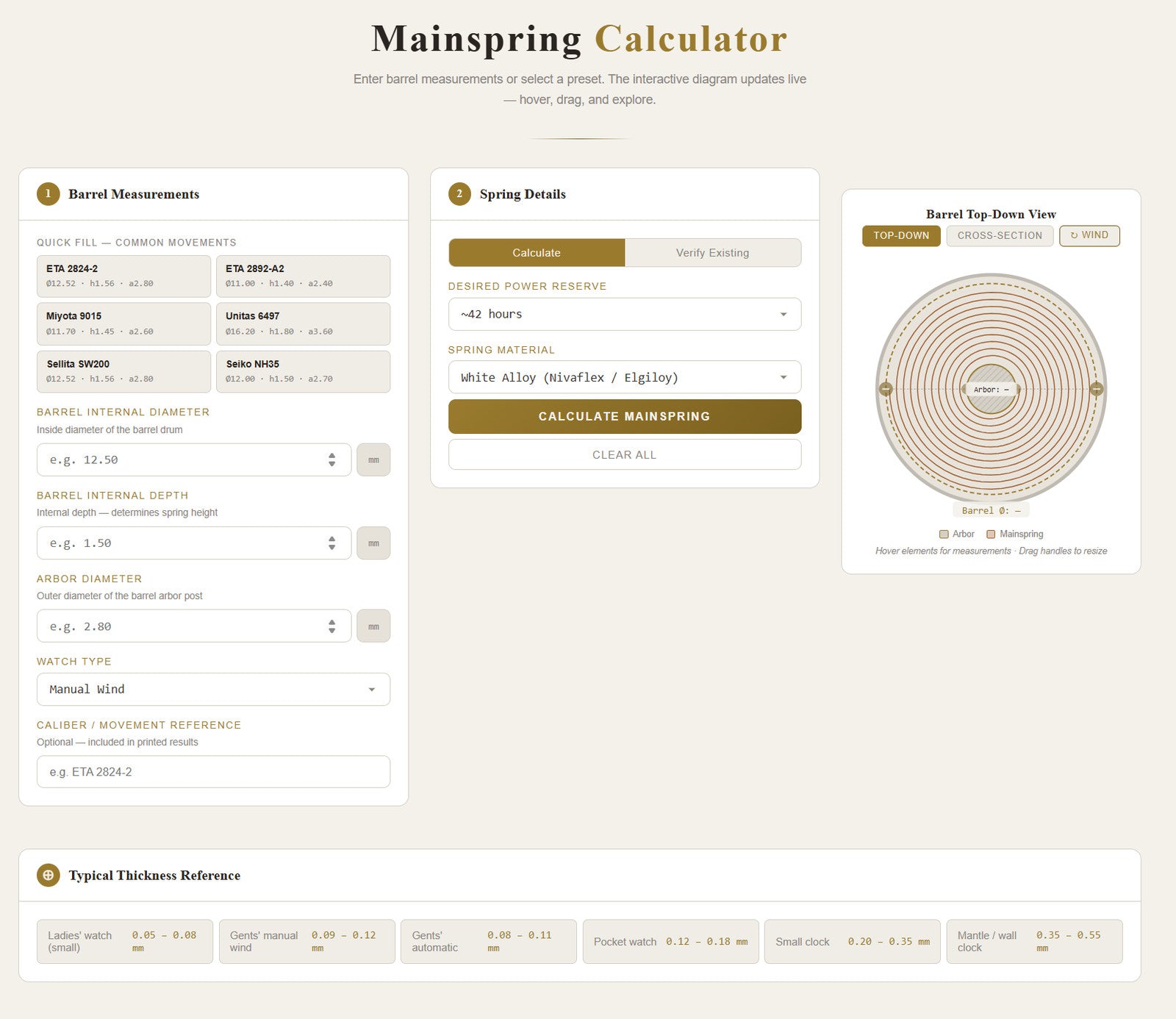Click the 'Arbor: –' label in diagram
Viewport: 1176px width, 1019px height.
991,390
